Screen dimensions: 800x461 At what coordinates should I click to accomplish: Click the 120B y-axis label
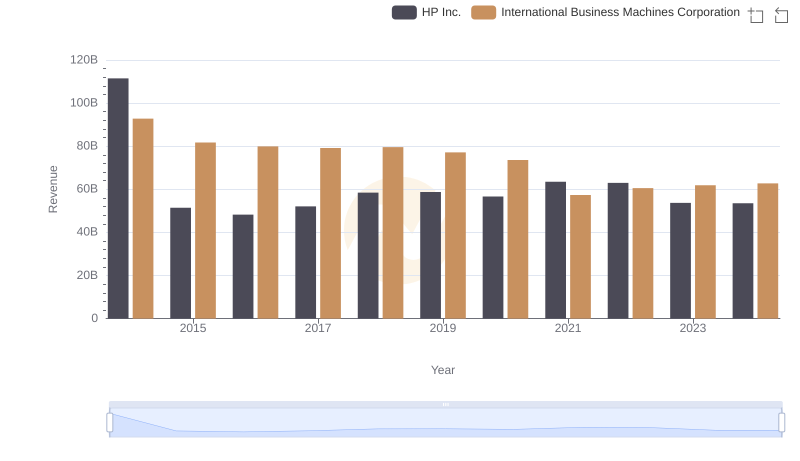(x=84, y=60)
